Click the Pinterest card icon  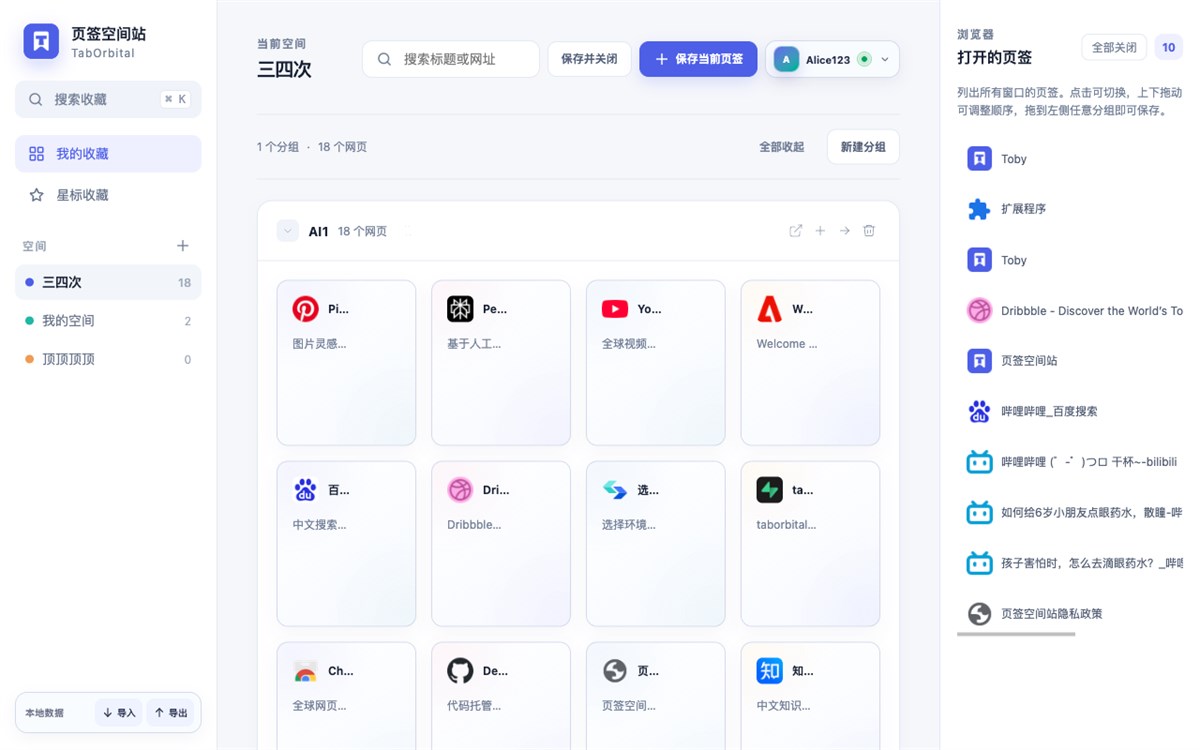pos(305,309)
